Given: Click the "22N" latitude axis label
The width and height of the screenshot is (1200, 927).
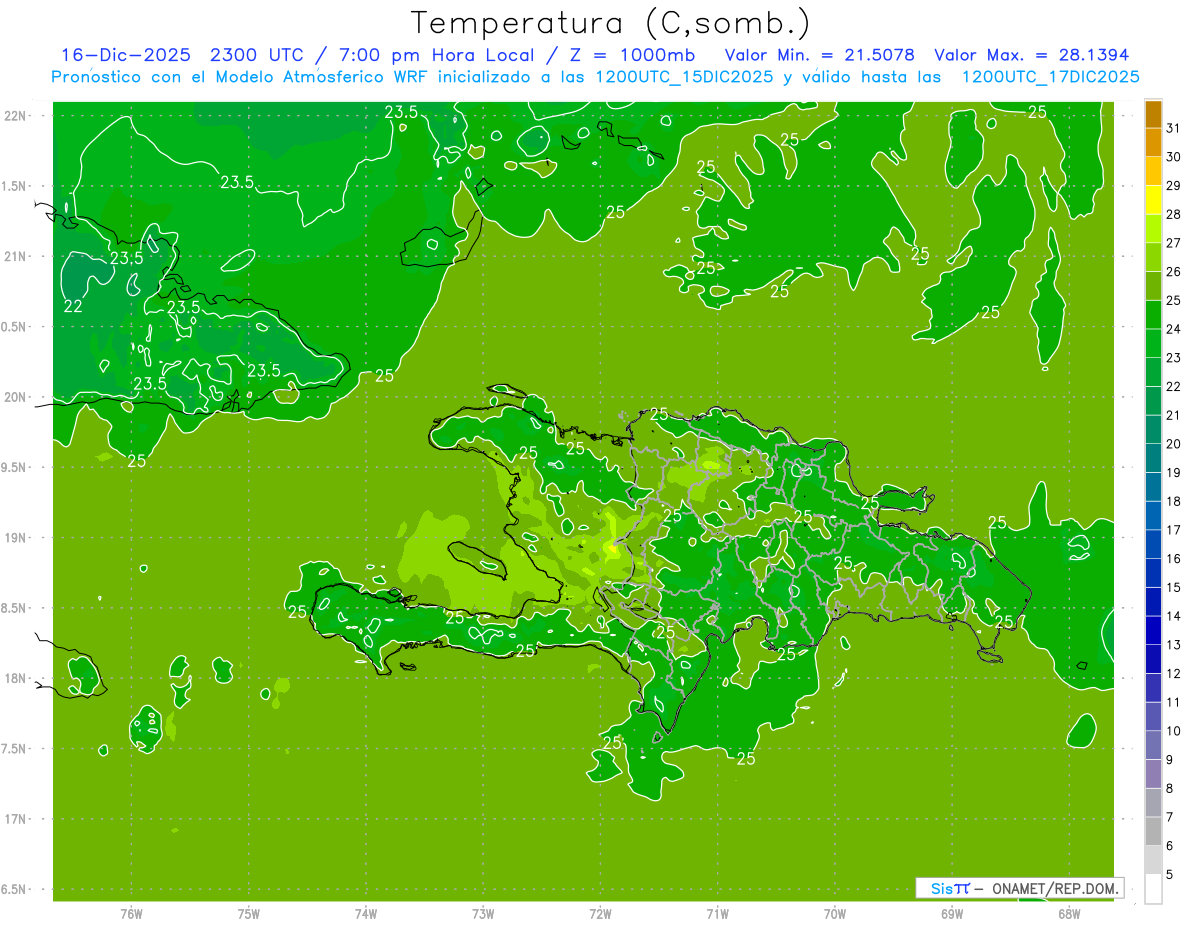Looking at the screenshot, I should pyautogui.click(x=17, y=116).
